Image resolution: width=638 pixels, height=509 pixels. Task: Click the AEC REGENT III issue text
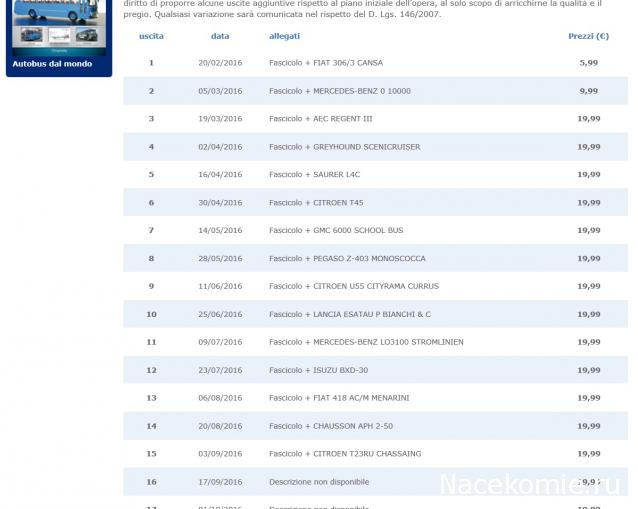point(320,119)
